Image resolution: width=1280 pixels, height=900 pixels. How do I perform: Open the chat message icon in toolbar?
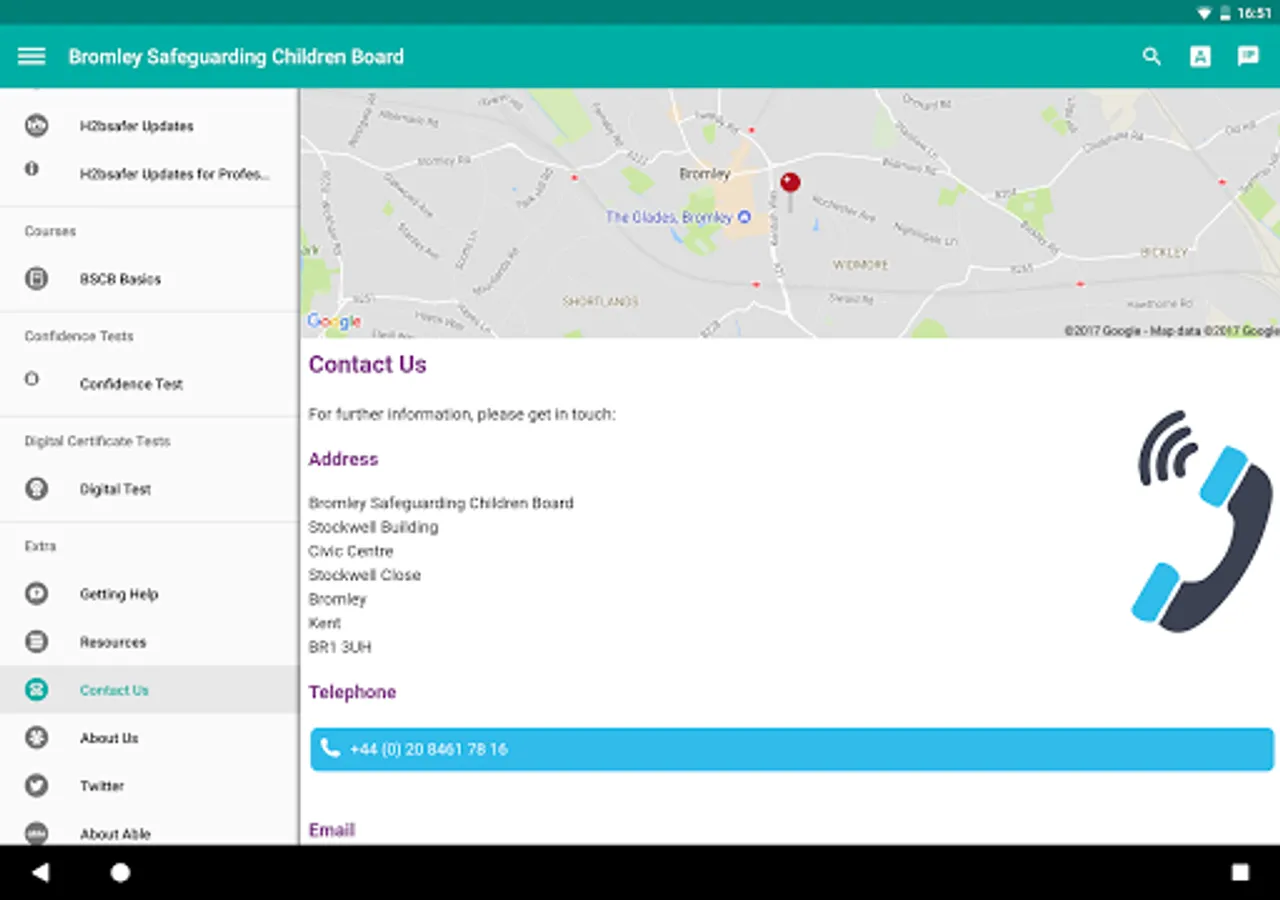[x=1248, y=56]
